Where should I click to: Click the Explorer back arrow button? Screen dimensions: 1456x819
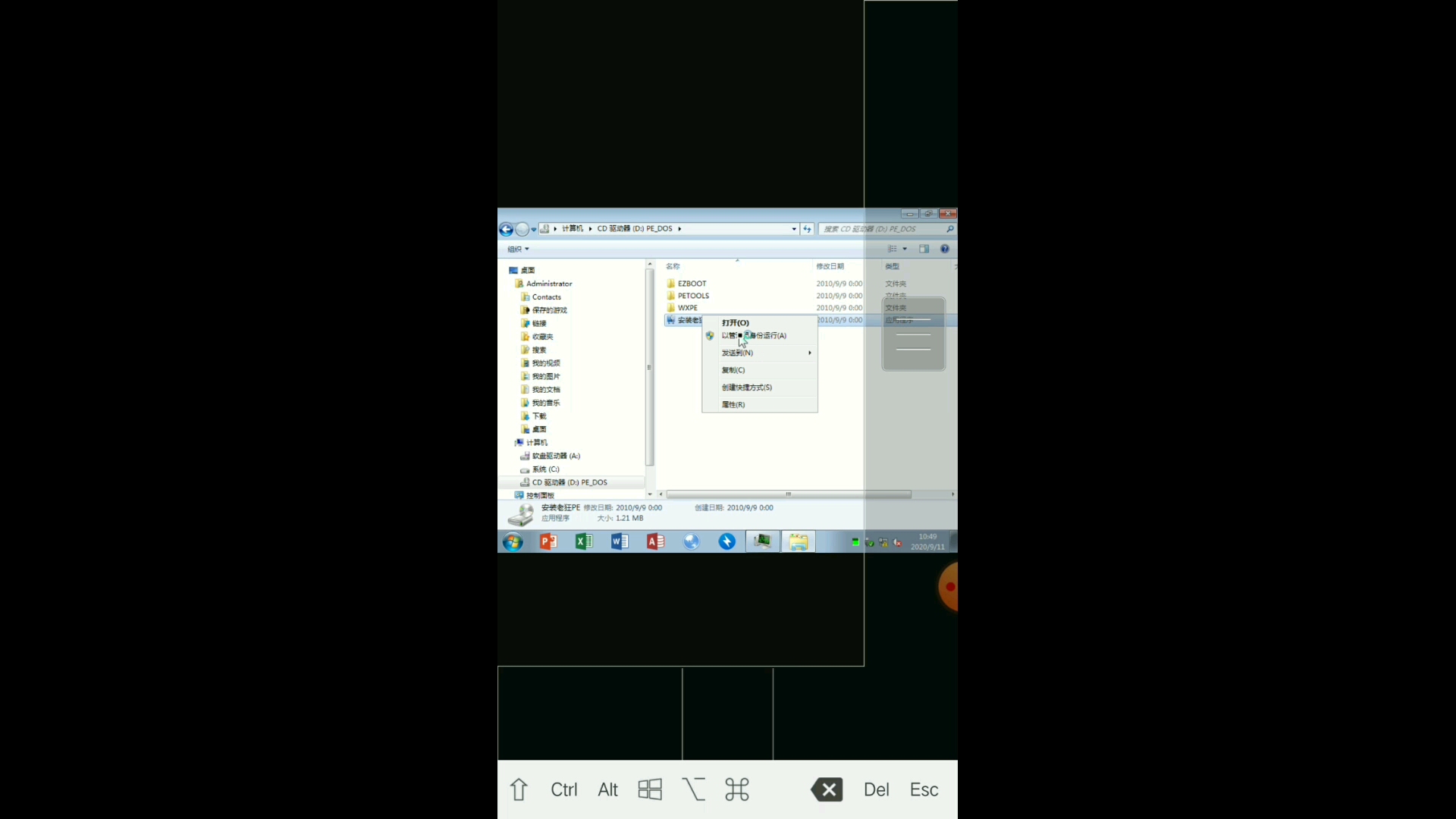coord(506,229)
